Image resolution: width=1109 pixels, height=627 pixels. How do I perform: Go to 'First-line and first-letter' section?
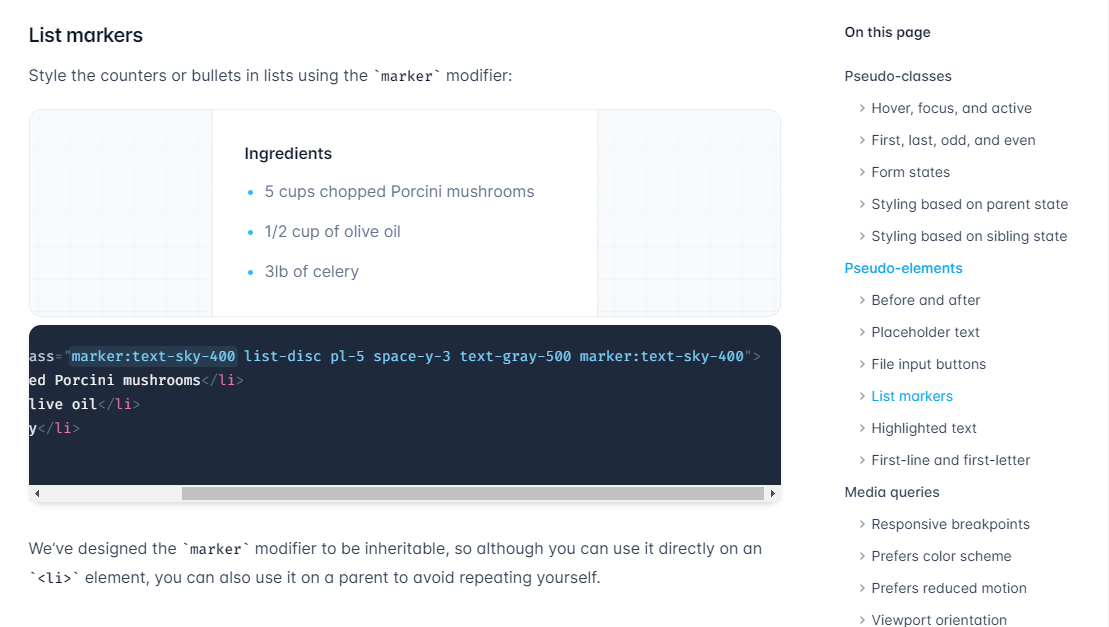pyautogui.click(x=950, y=459)
